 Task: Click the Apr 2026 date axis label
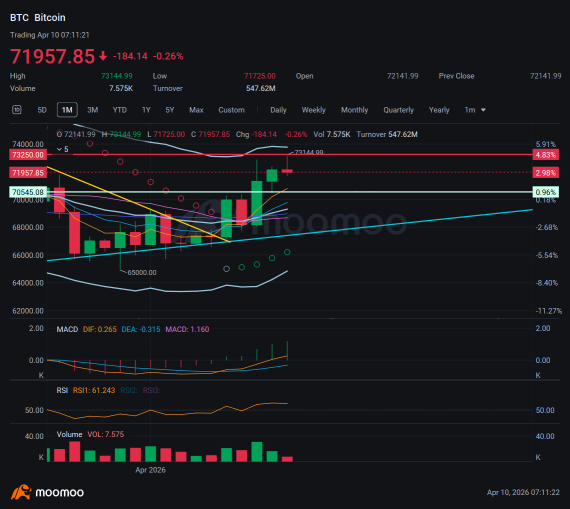coord(150,470)
